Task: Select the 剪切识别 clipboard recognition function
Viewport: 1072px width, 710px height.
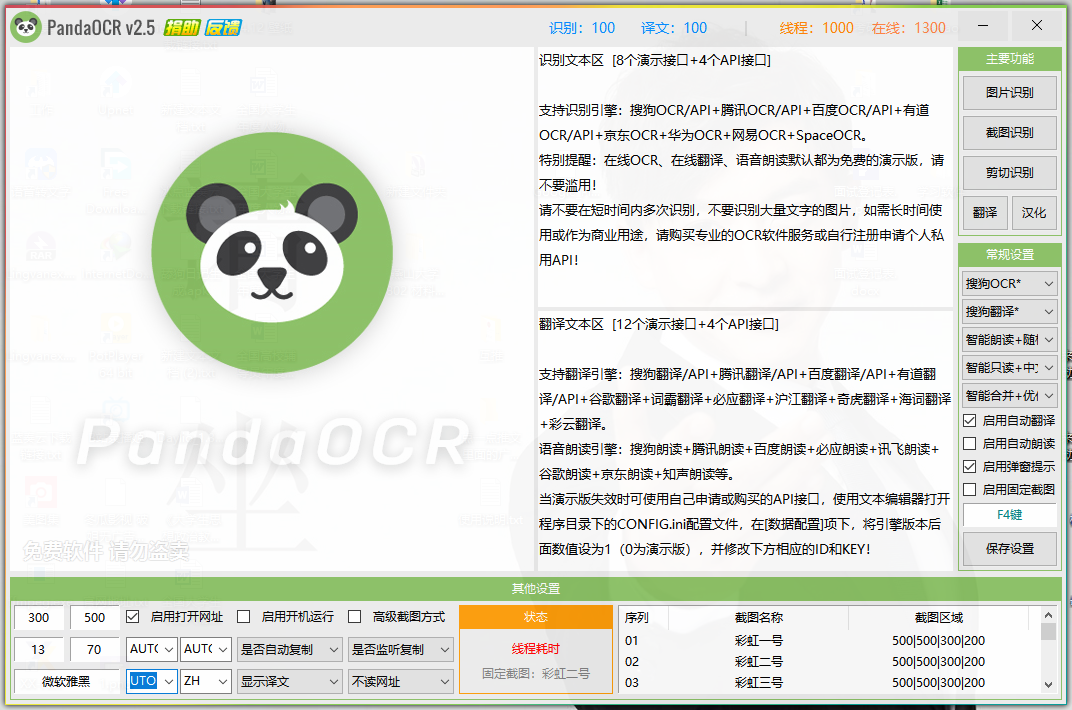Action: click(1009, 172)
